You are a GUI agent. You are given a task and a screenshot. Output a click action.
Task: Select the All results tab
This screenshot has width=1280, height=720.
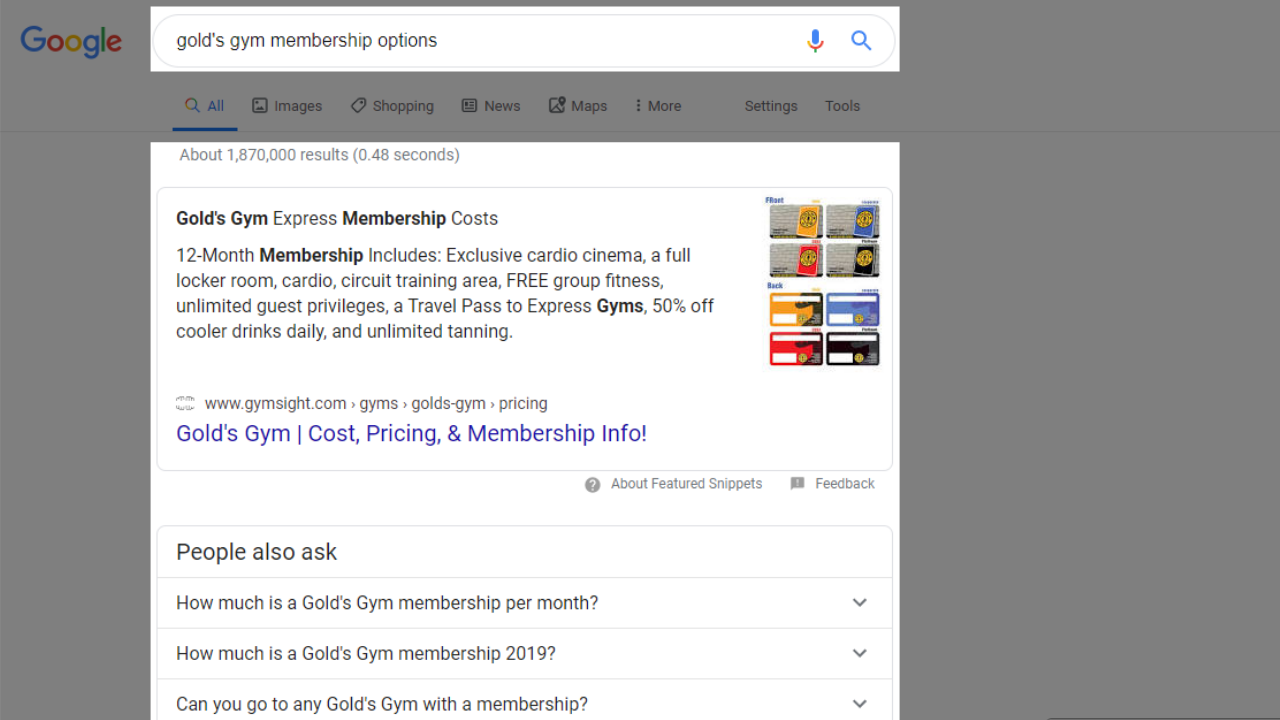point(205,106)
